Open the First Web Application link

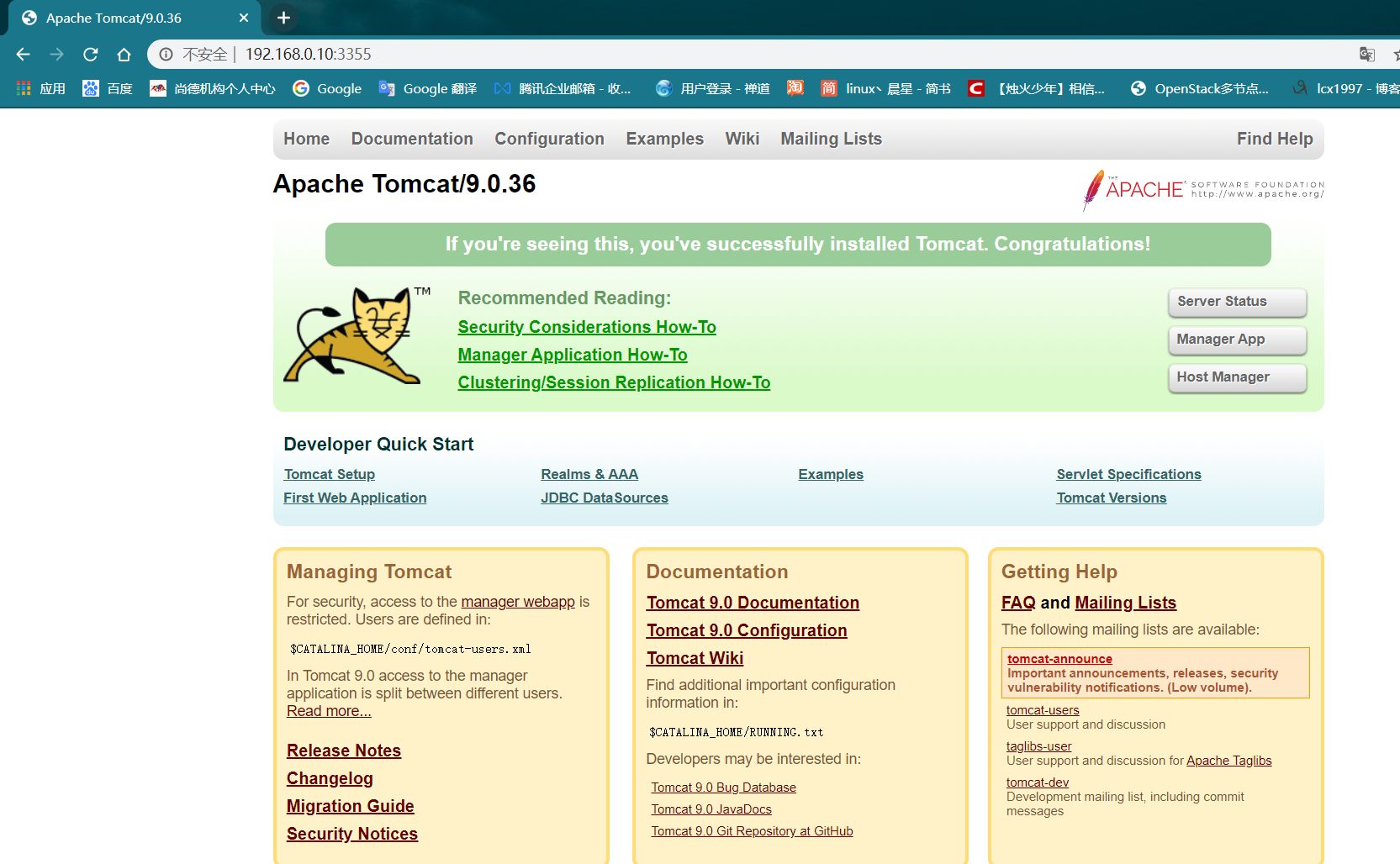tap(355, 498)
